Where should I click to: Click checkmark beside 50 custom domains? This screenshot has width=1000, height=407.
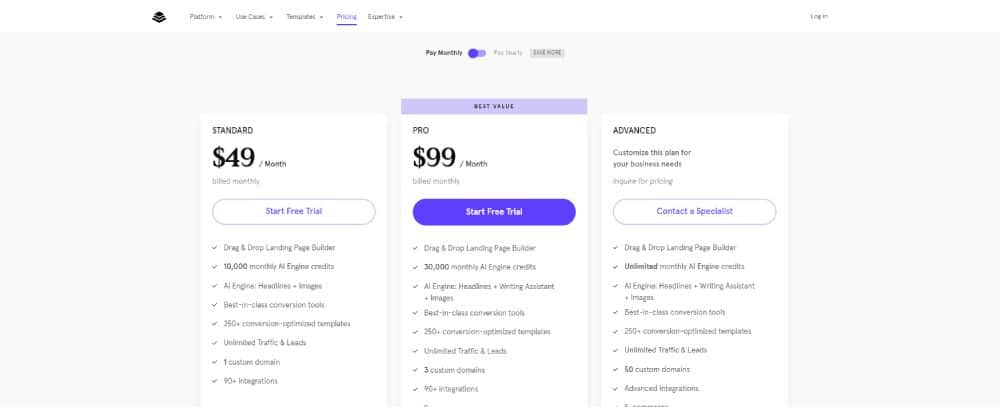click(616, 369)
